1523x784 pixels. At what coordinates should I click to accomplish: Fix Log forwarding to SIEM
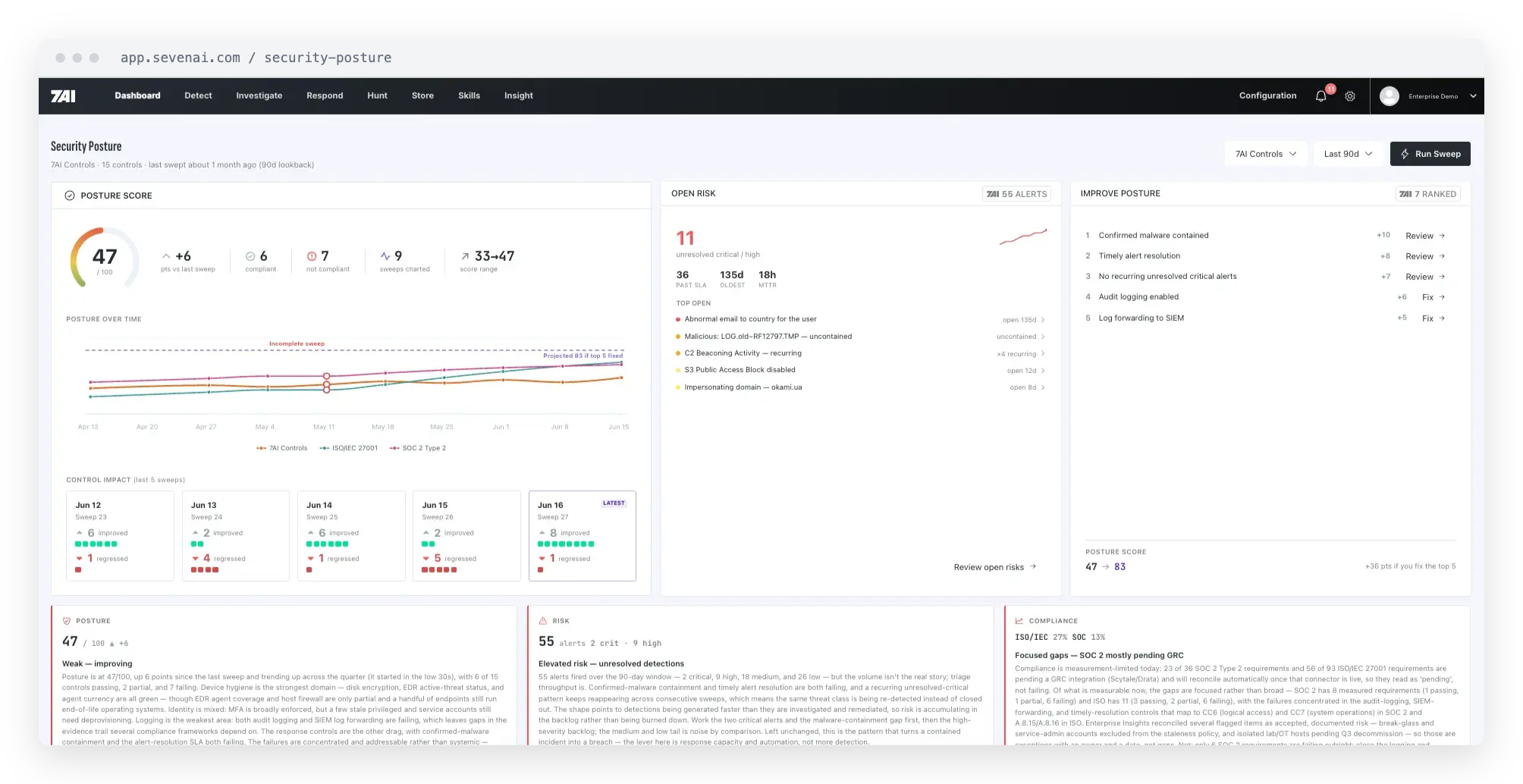click(x=1434, y=318)
